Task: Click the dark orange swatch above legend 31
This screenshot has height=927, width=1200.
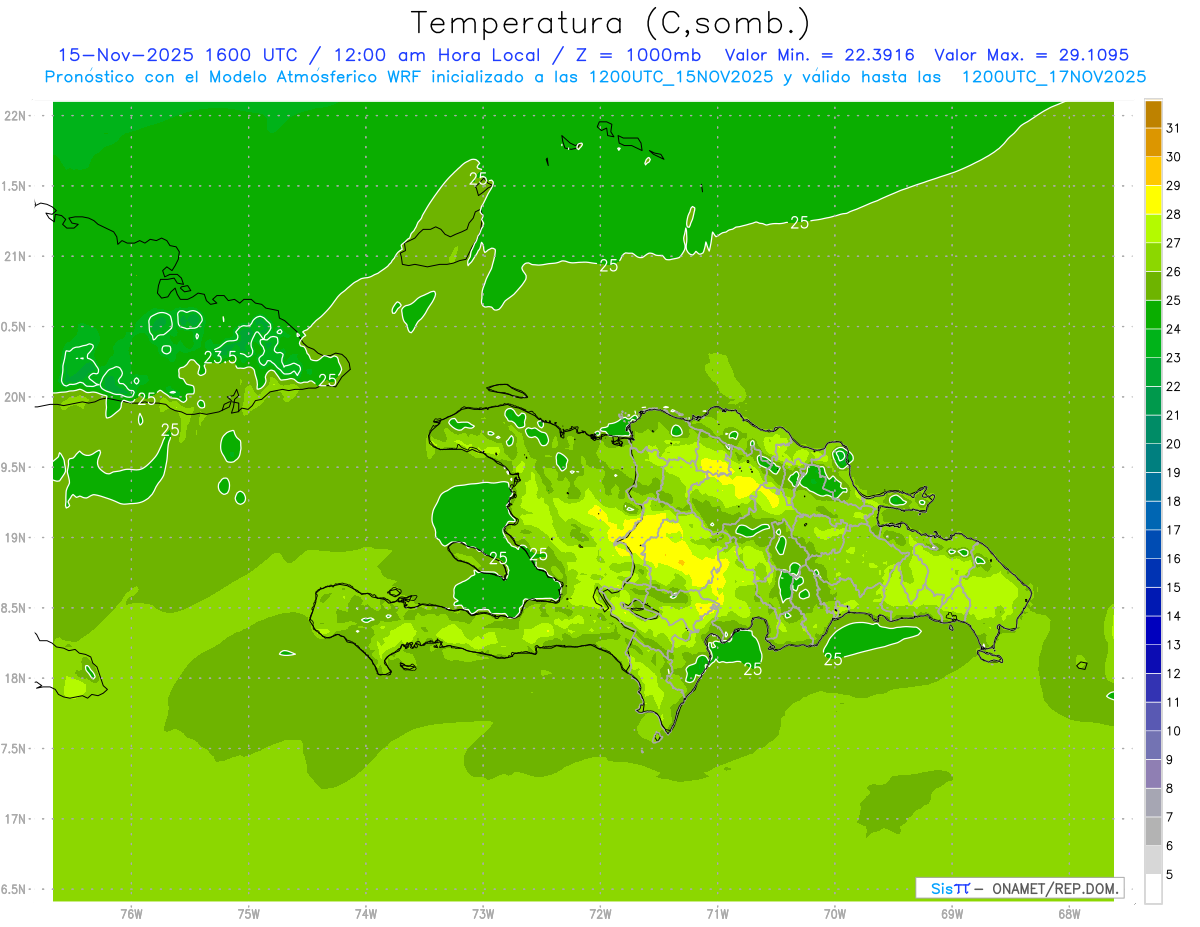Action: pos(1153,114)
